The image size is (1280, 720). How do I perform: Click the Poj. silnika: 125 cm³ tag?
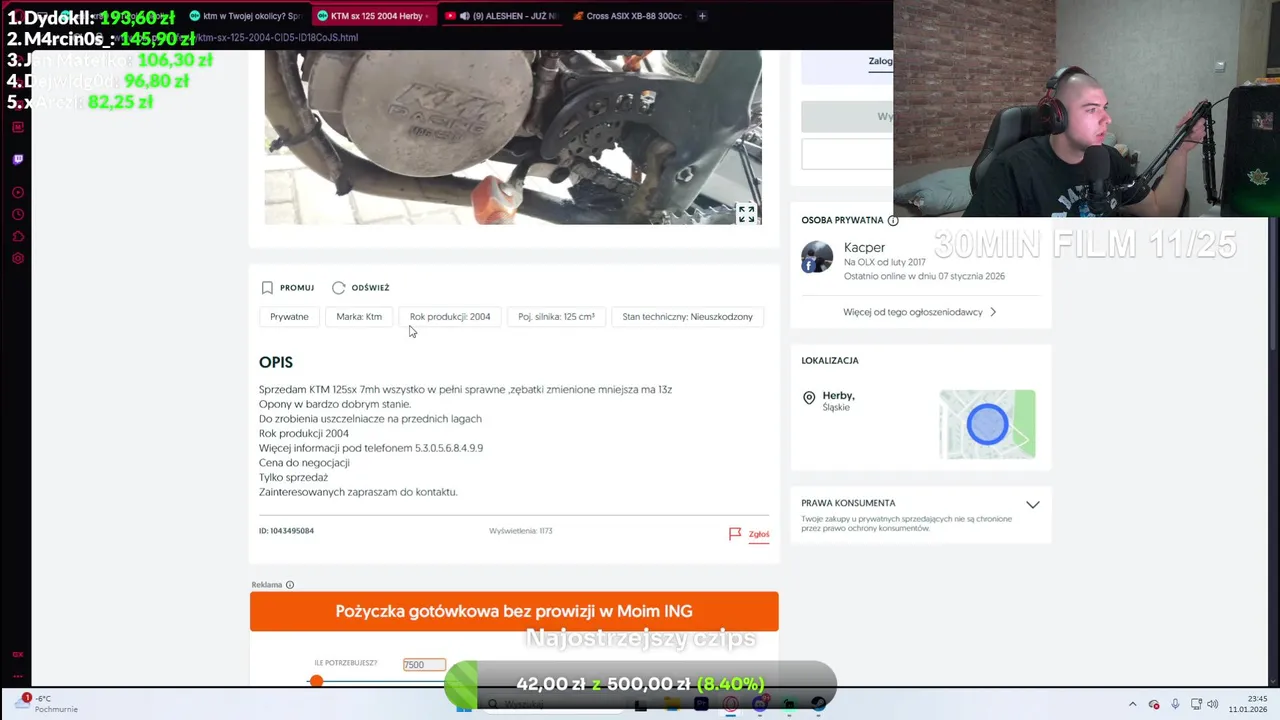point(556,317)
